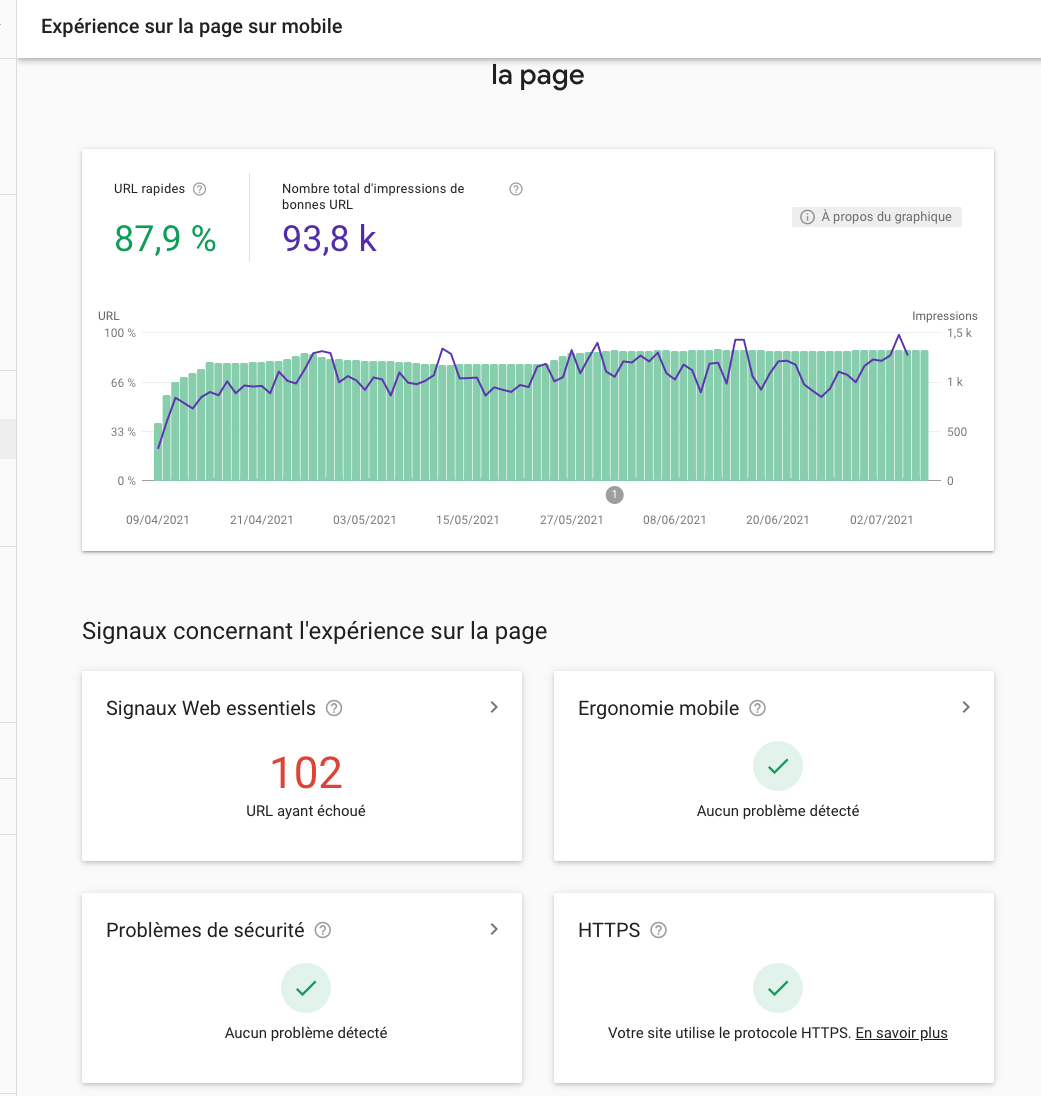Click Signaux Web essentiels card title
Image resolution: width=1041 pixels, height=1096 pixels.
(211, 708)
